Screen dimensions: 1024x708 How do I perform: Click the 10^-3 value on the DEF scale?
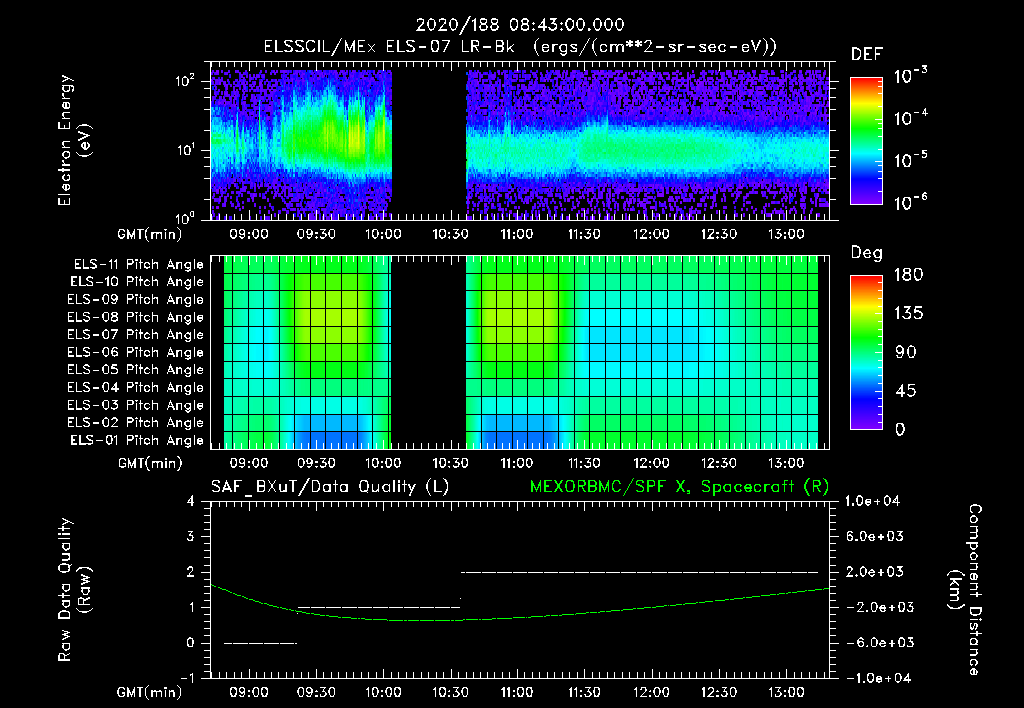910,76
